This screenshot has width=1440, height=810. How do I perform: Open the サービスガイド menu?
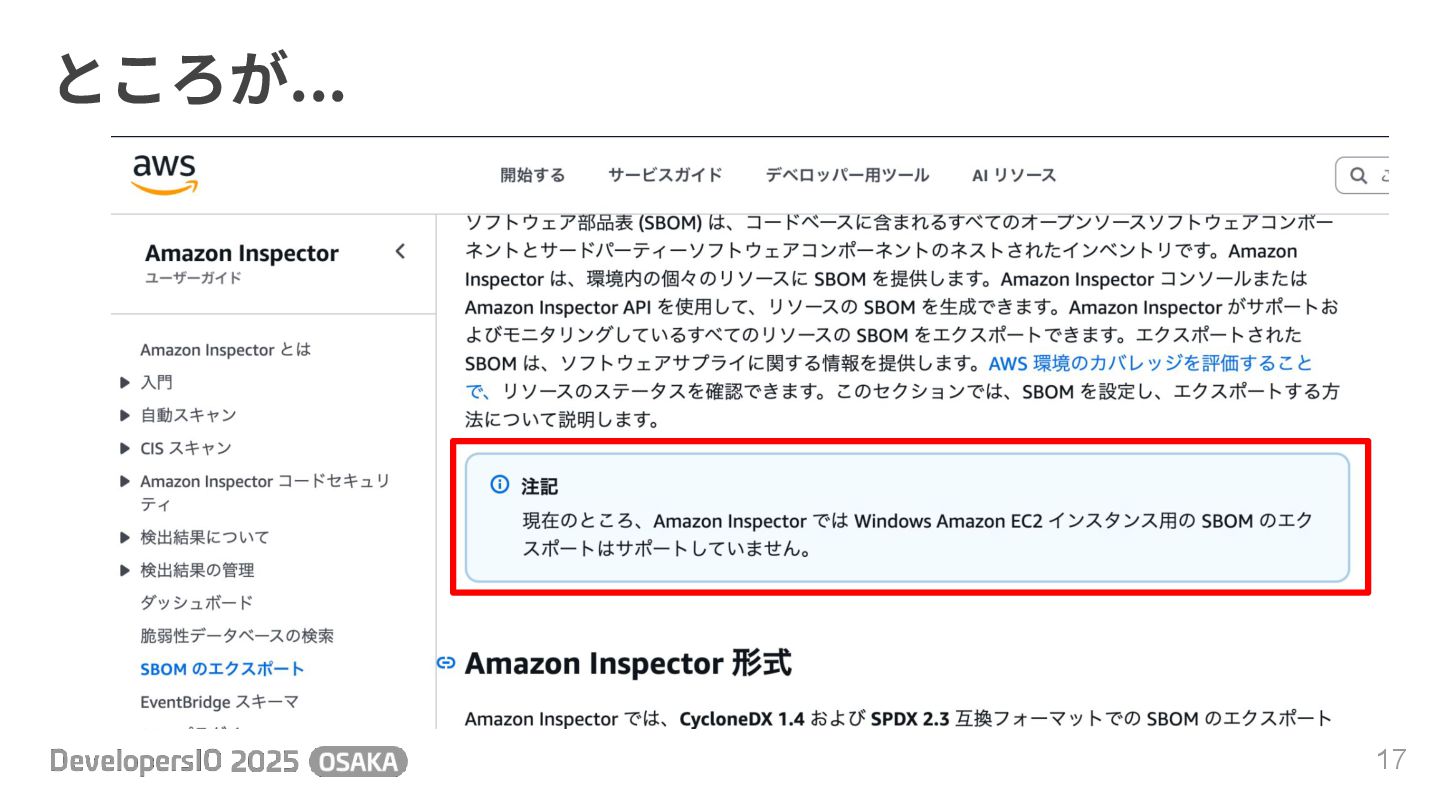tap(665, 175)
